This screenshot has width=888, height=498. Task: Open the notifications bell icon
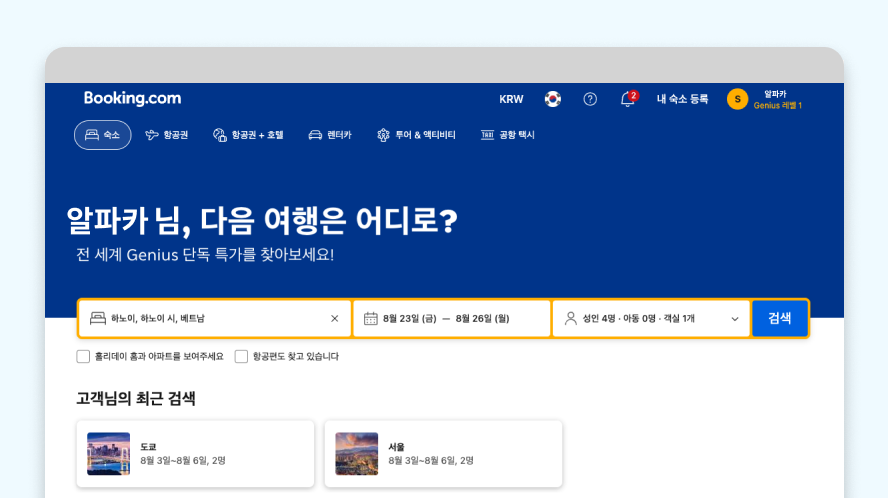(x=627, y=99)
